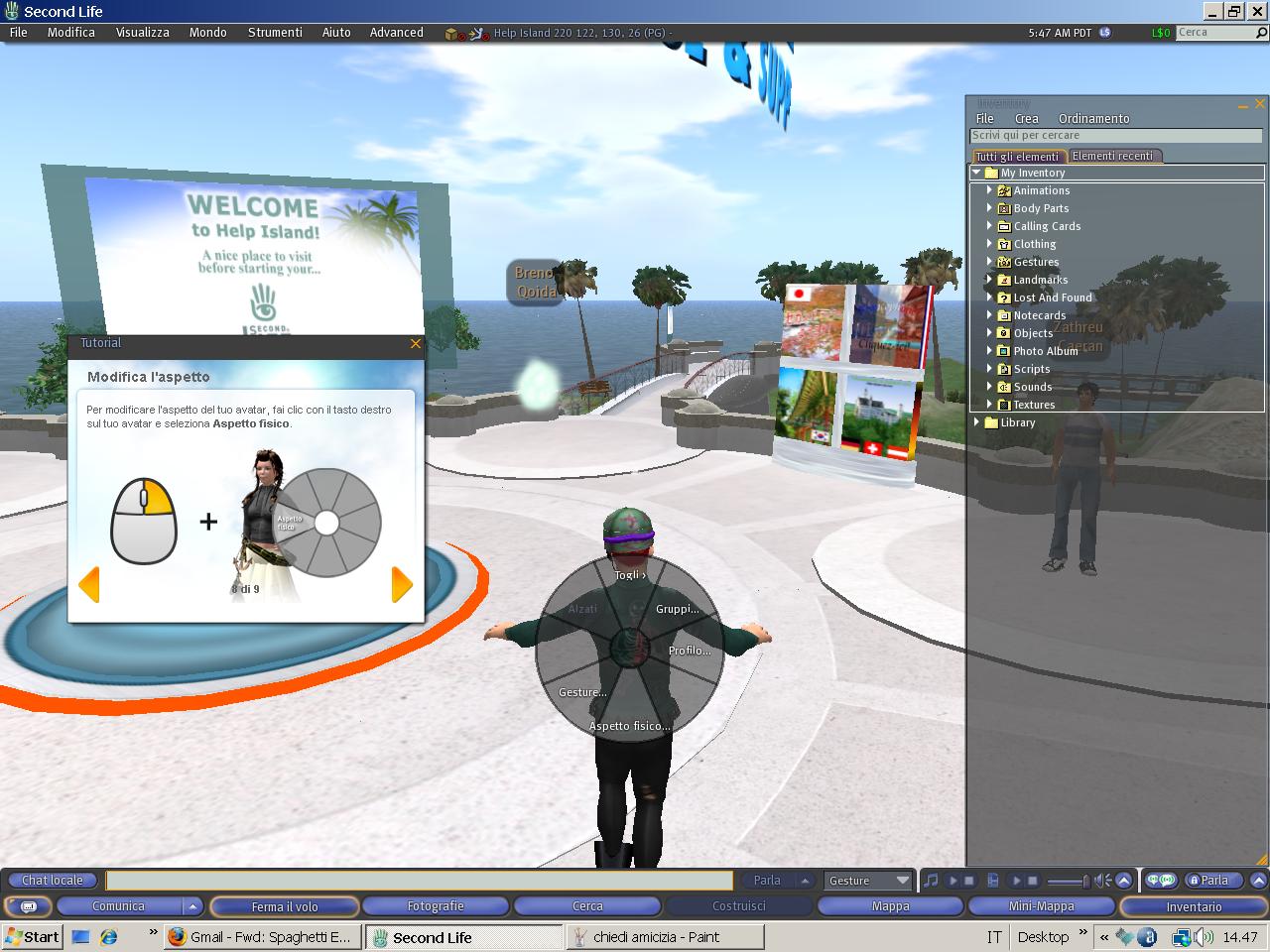Viewport: 1270px width, 952px height.
Task: Toggle the Mini-Mappa button
Action: (1042, 906)
